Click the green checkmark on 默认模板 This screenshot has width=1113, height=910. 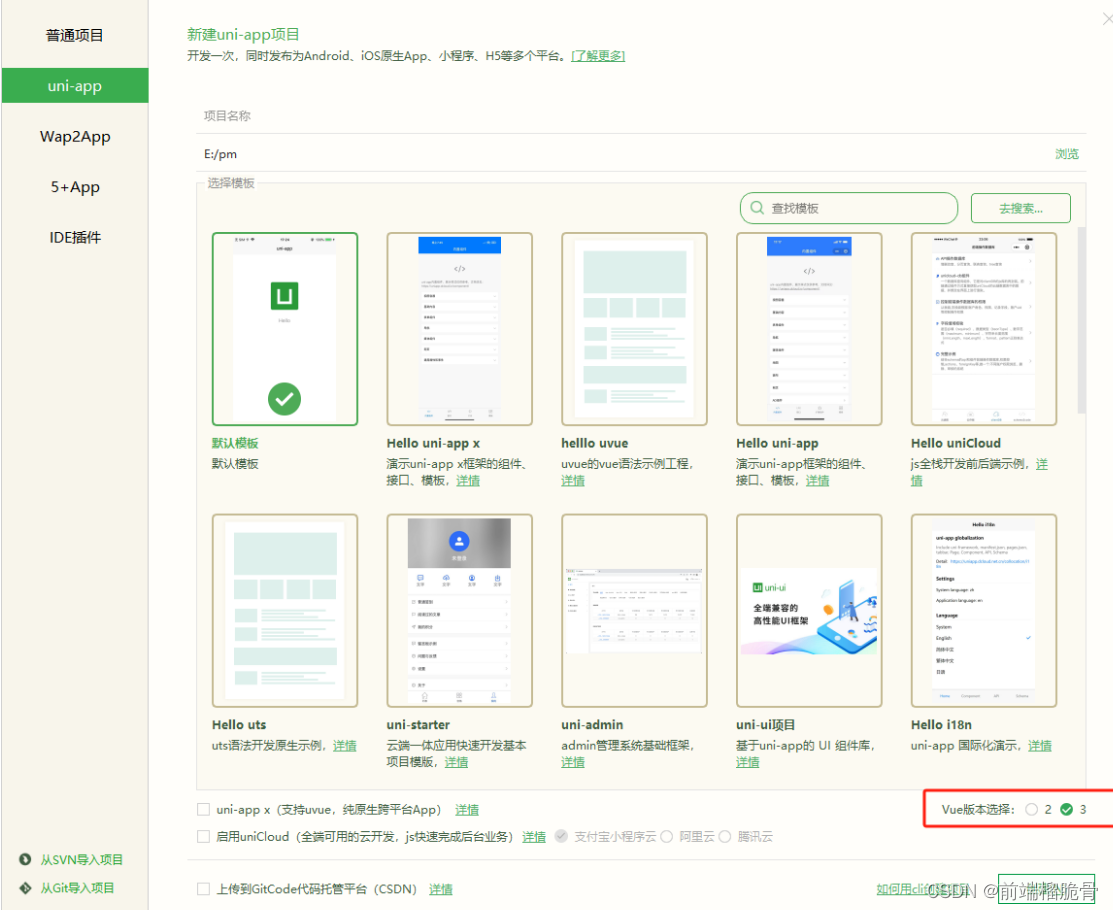point(284,398)
